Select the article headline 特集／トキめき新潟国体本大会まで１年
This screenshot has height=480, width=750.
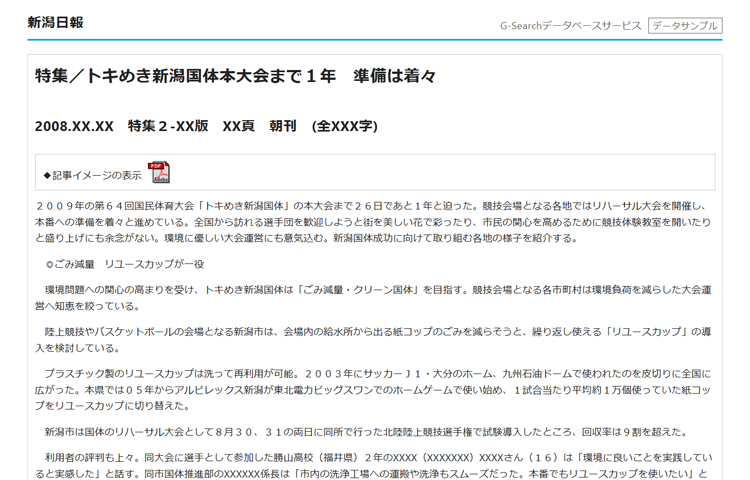pos(235,76)
